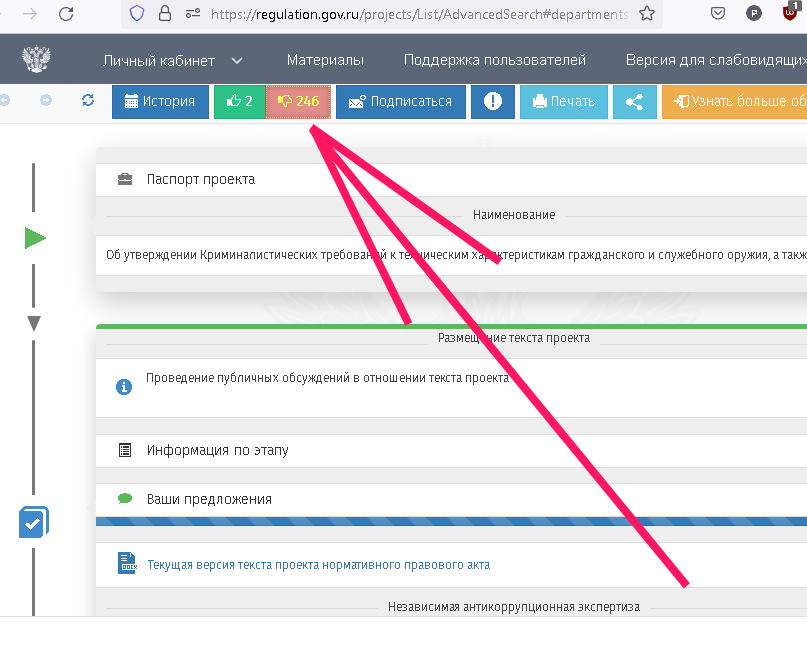Image resolution: width=807 pixels, height=669 pixels.
Task: Open the docx file icon for current version
Action: point(126,564)
